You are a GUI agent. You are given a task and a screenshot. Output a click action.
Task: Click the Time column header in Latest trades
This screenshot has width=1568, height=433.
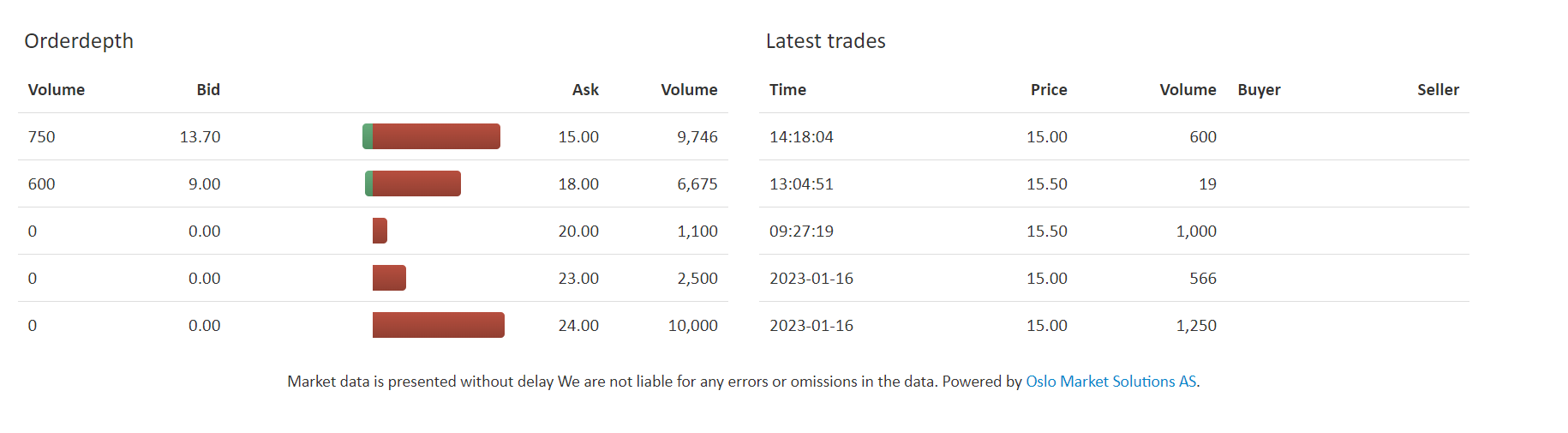click(787, 90)
